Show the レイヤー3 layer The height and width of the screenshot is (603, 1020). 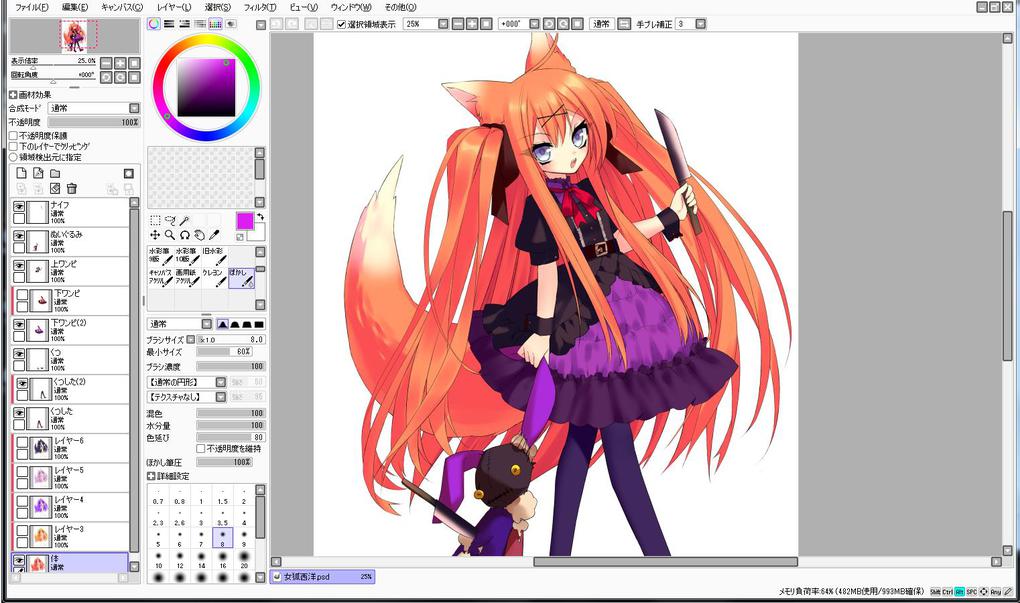22,531
